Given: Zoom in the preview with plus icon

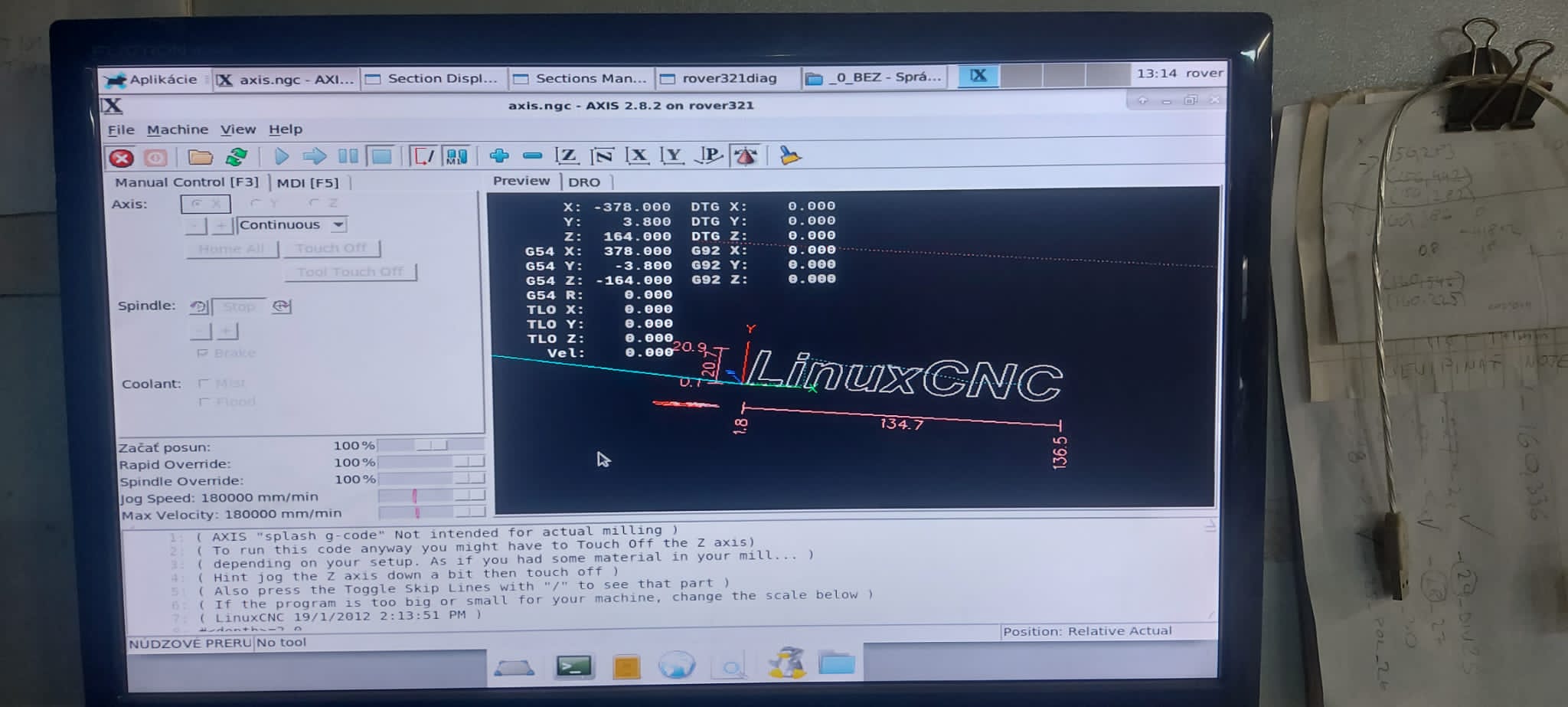Looking at the screenshot, I should (x=499, y=156).
